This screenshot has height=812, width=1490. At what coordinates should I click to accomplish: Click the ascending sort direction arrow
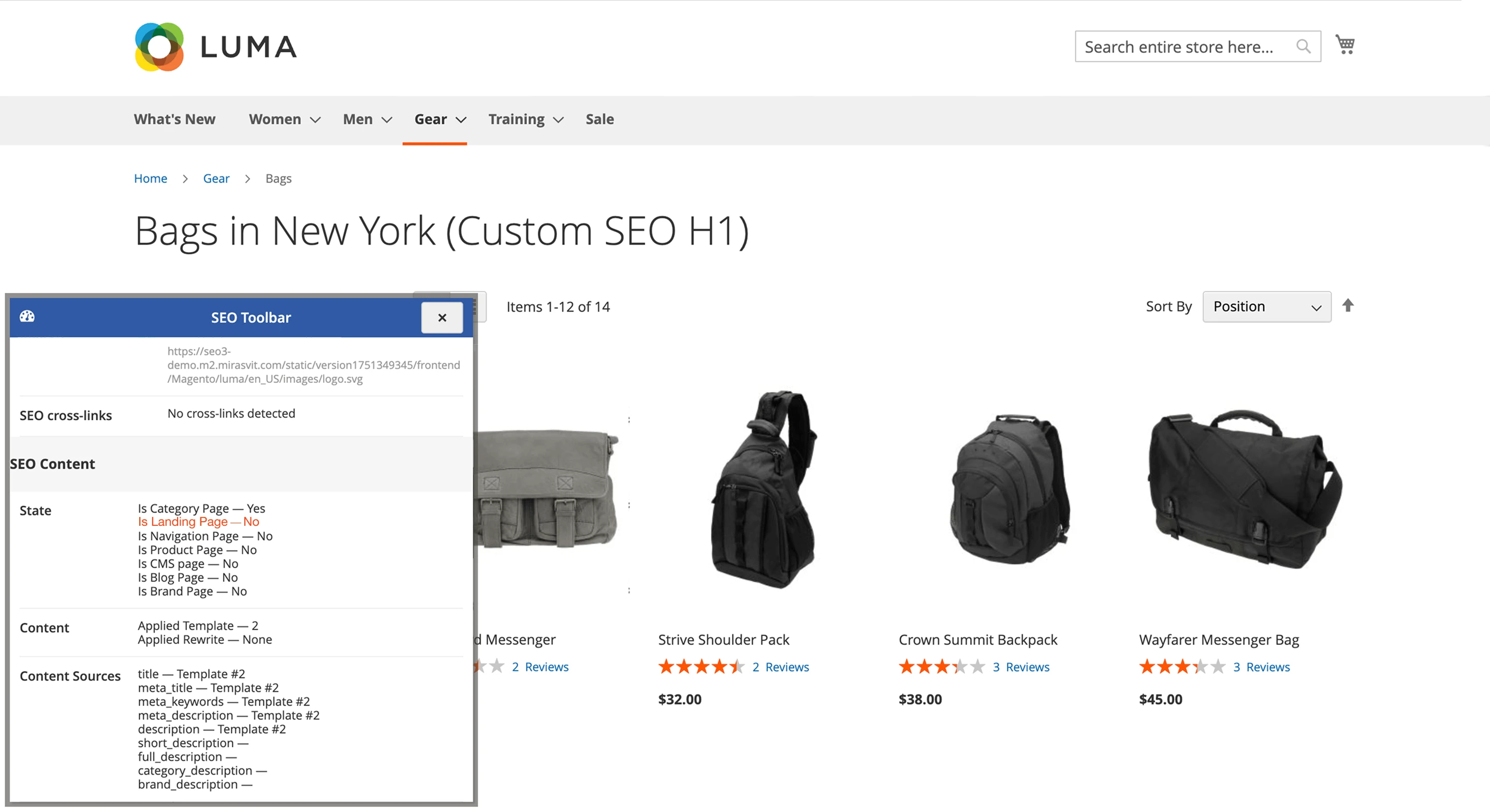(x=1348, y=306)
